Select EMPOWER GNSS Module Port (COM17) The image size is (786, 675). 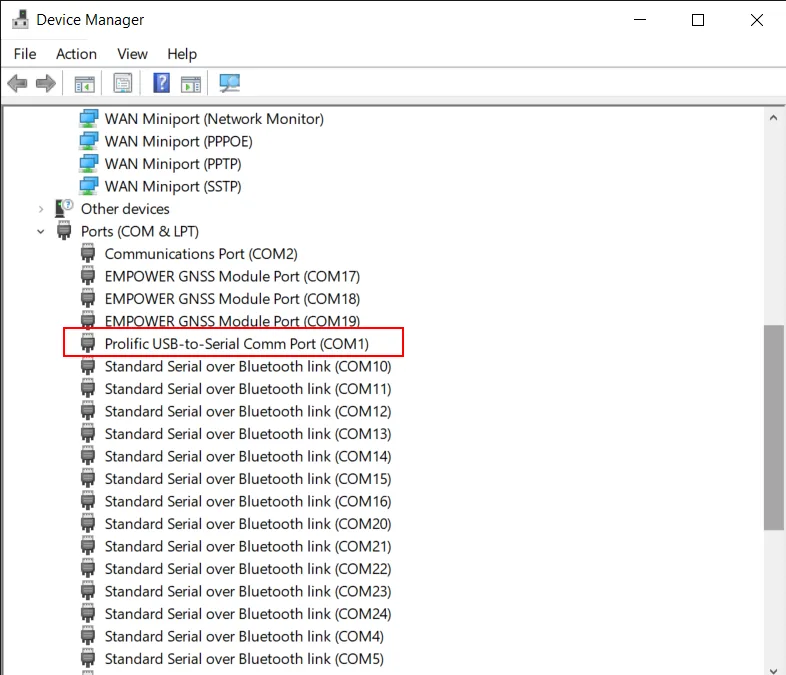(x=232, y=276)
